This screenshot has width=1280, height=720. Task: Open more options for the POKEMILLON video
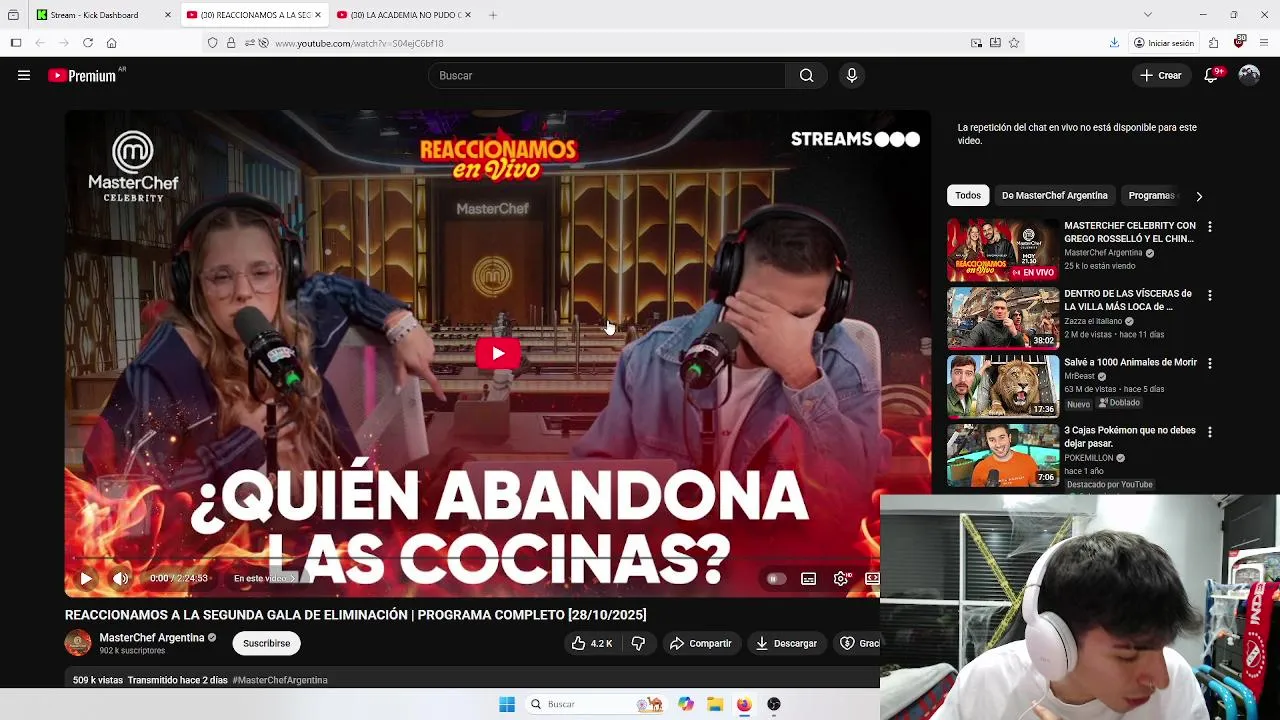point(1210,432)
